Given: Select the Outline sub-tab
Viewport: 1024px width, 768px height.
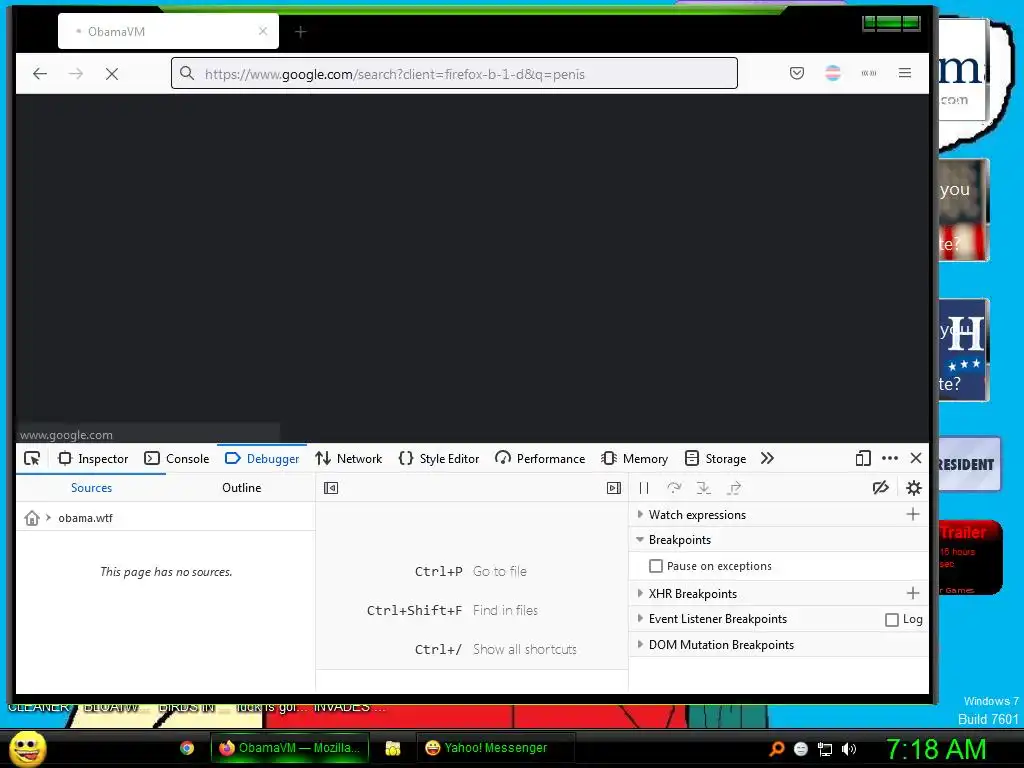Looking at the screenshot, I should click(242, 488).
